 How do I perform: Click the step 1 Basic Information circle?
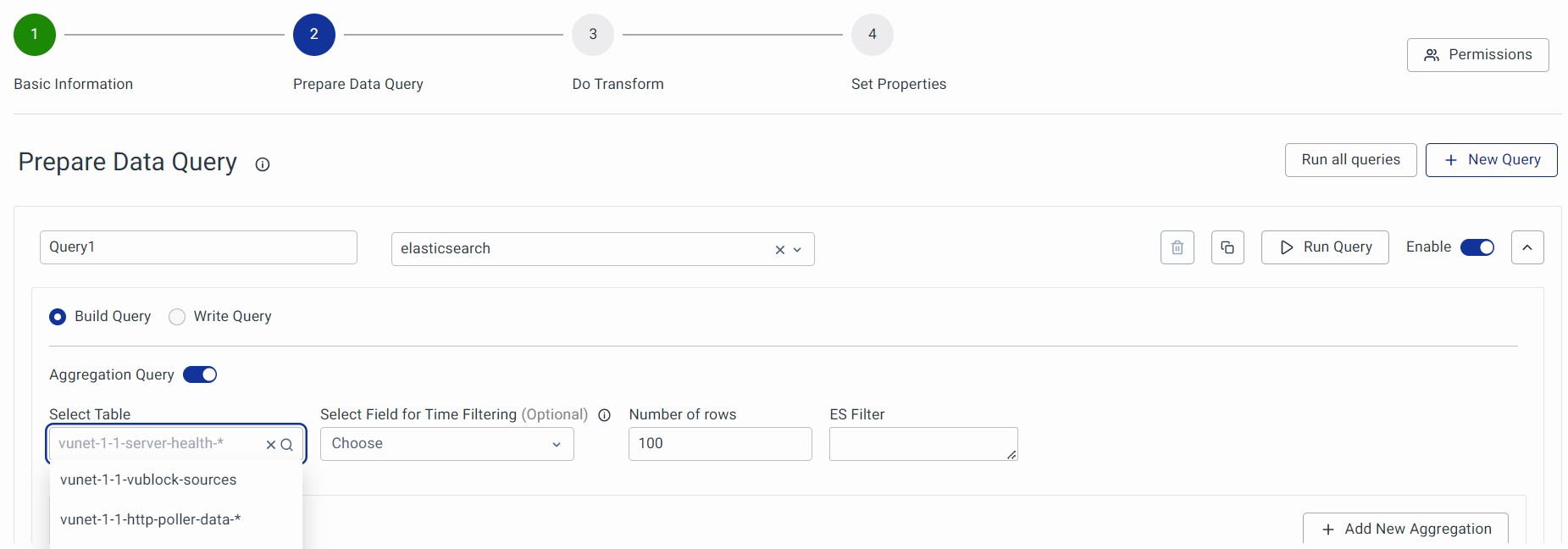point(35,35)
